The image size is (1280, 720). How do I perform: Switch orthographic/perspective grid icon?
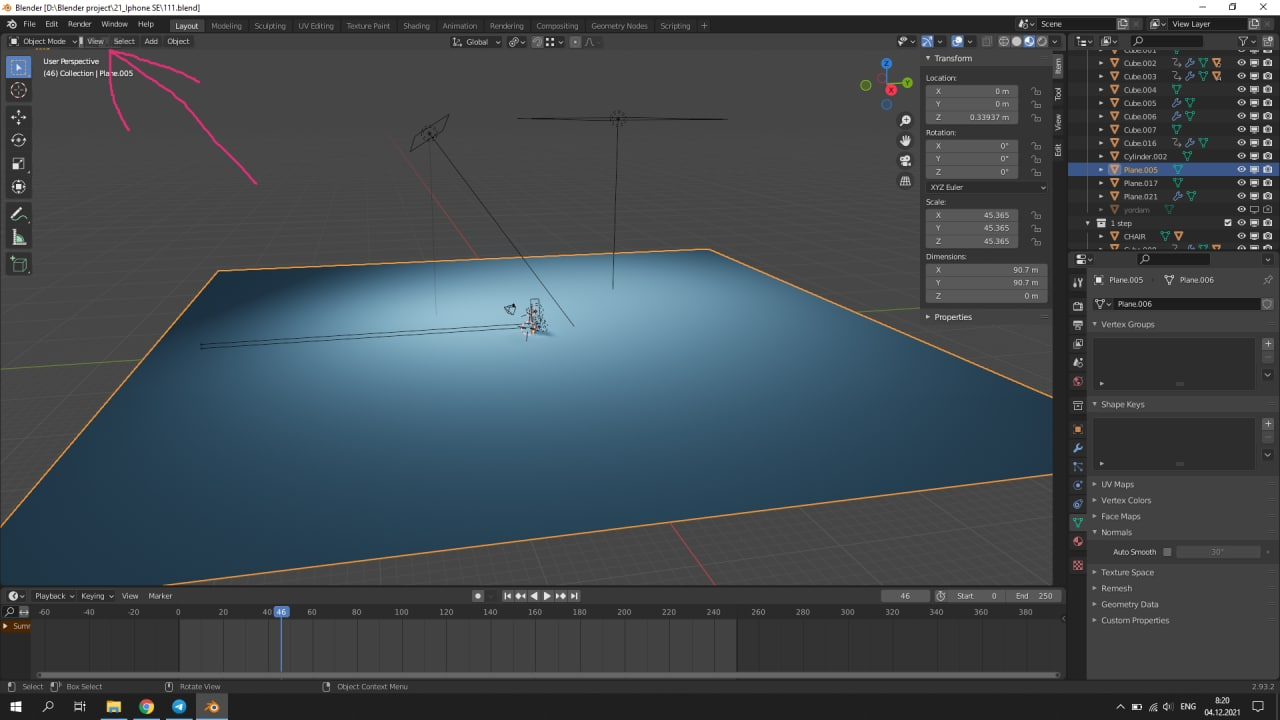click(905, 182)
